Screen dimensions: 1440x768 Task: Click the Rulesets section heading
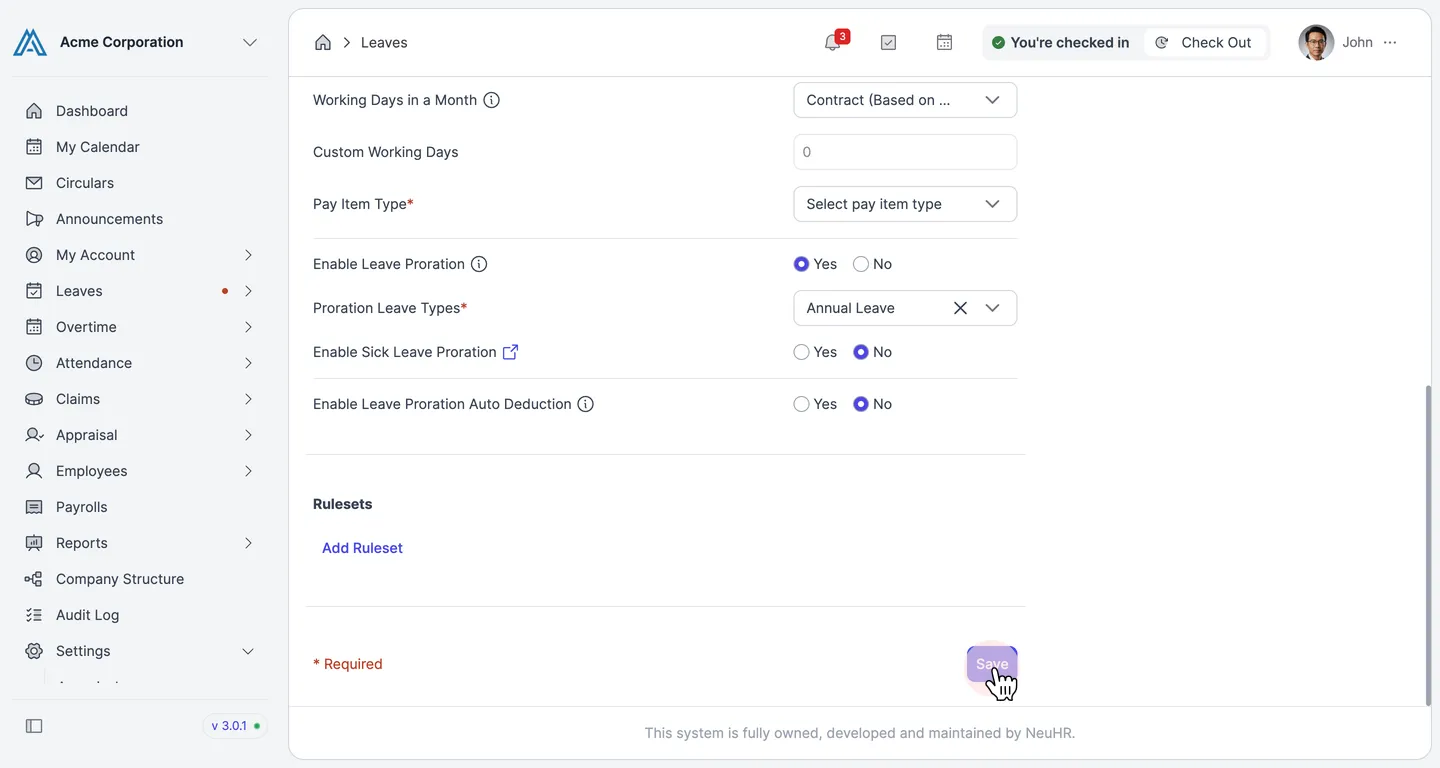coord(342,504)
